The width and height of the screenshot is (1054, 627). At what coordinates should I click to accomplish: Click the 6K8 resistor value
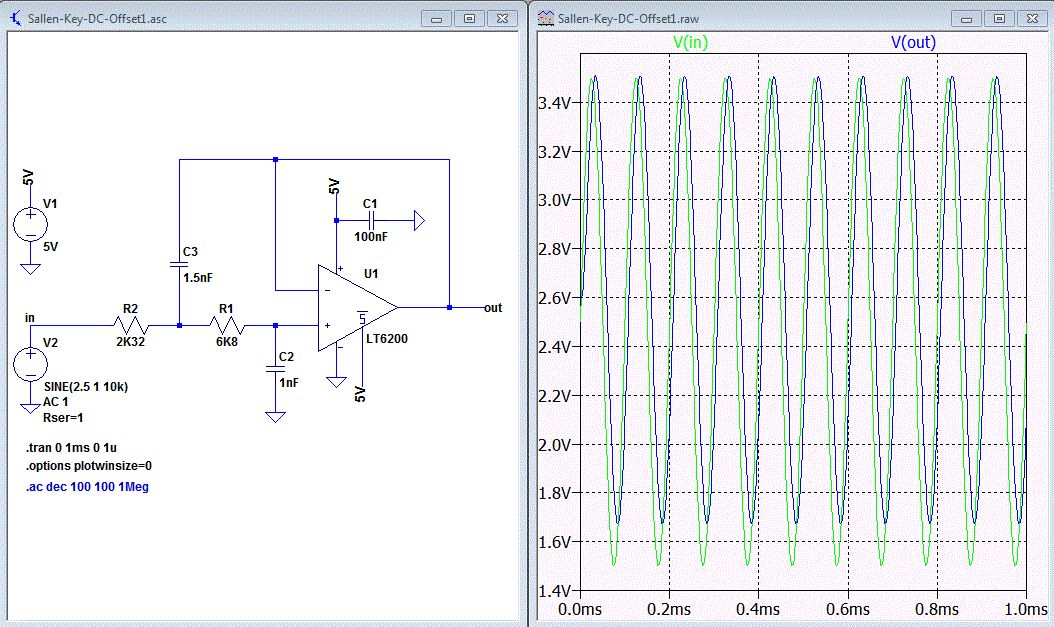(x=227, y=341)
